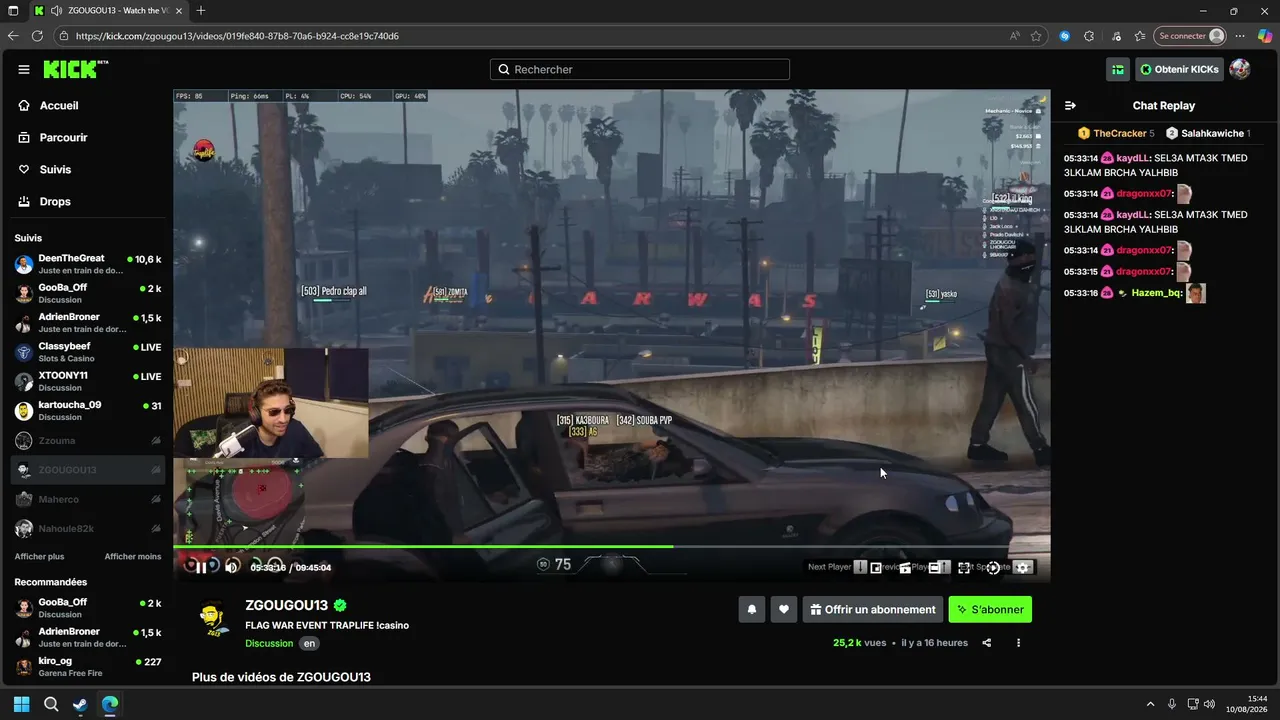Image resolution: width=1280 pixels, height=720 pixels.
Task: Open kiro_og recommended channel
Action: click(88, 667)
